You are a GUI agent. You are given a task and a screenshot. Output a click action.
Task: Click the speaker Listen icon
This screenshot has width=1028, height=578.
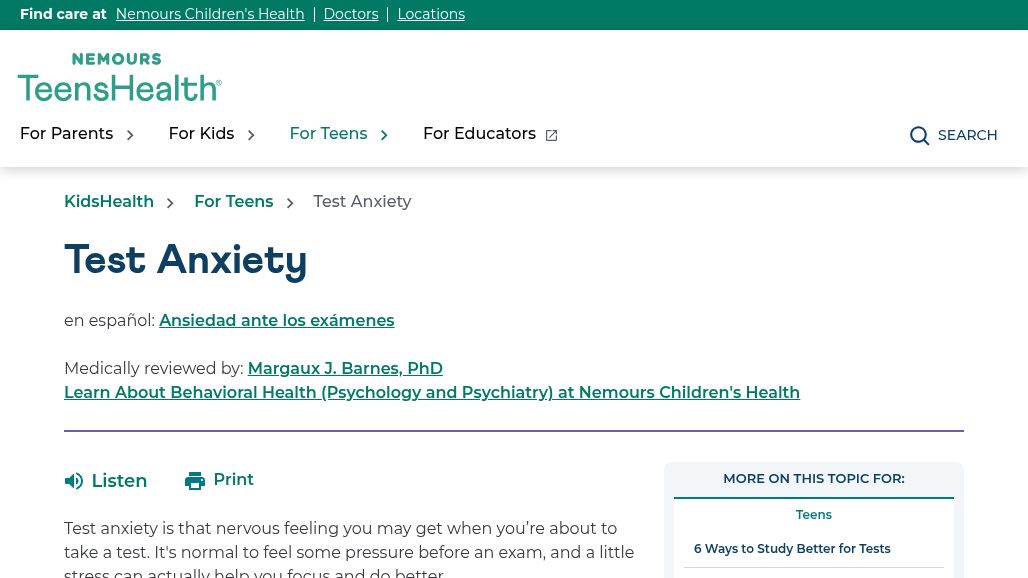pos(74,482)
